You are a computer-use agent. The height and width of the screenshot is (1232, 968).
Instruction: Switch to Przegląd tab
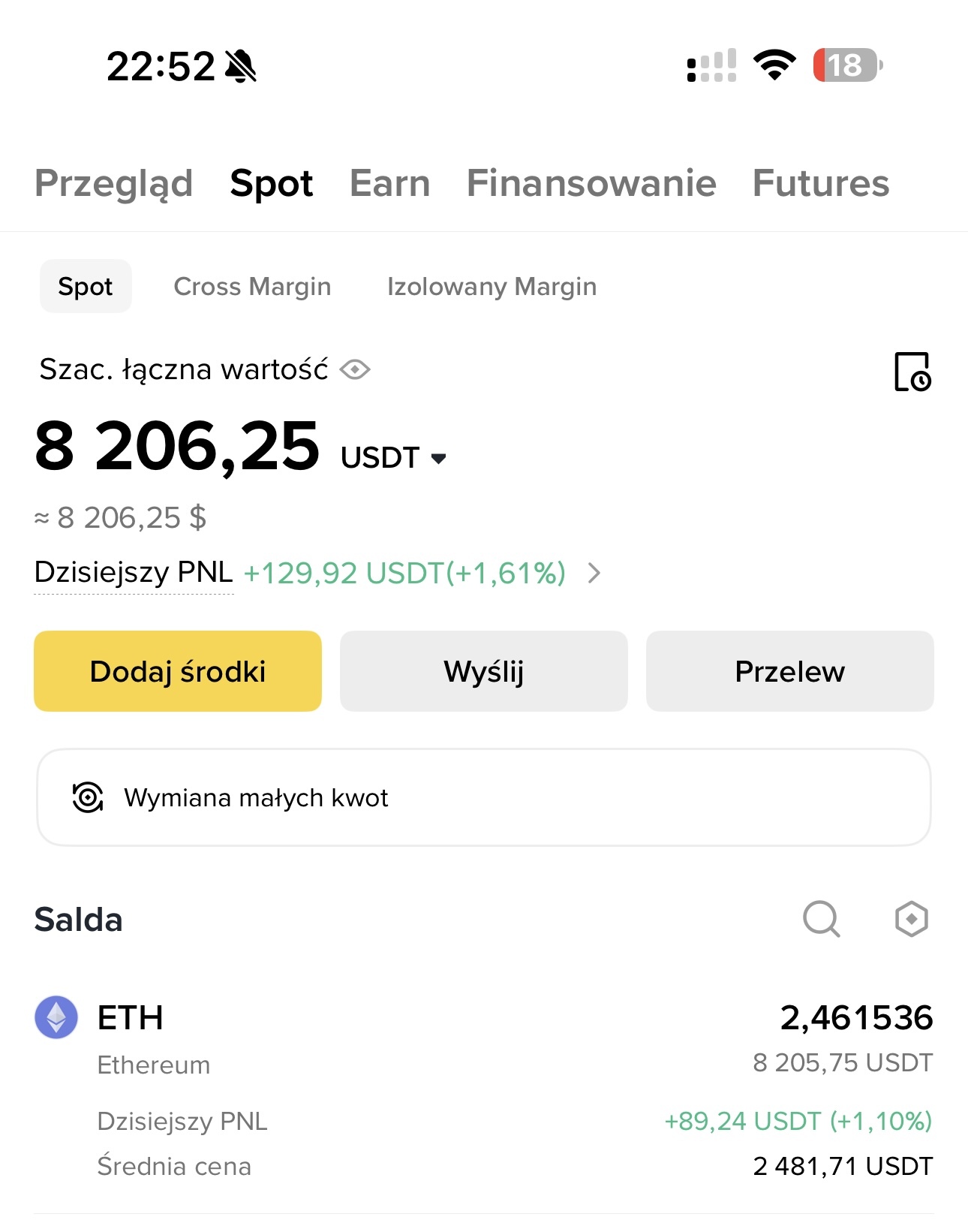click(114, 183)
